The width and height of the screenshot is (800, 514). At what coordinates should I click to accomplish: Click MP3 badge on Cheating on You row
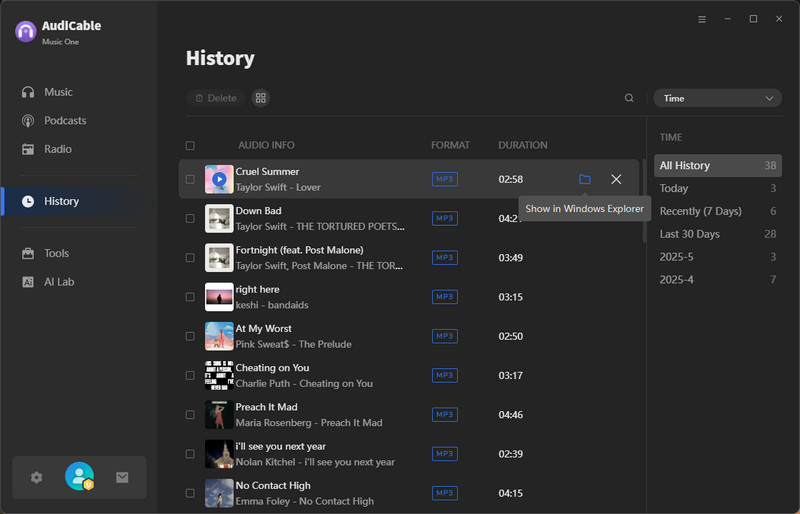(x=445, y=376)
